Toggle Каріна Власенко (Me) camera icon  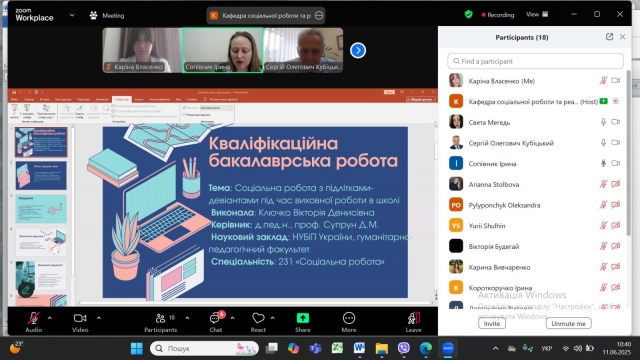(x=616, y=81)
